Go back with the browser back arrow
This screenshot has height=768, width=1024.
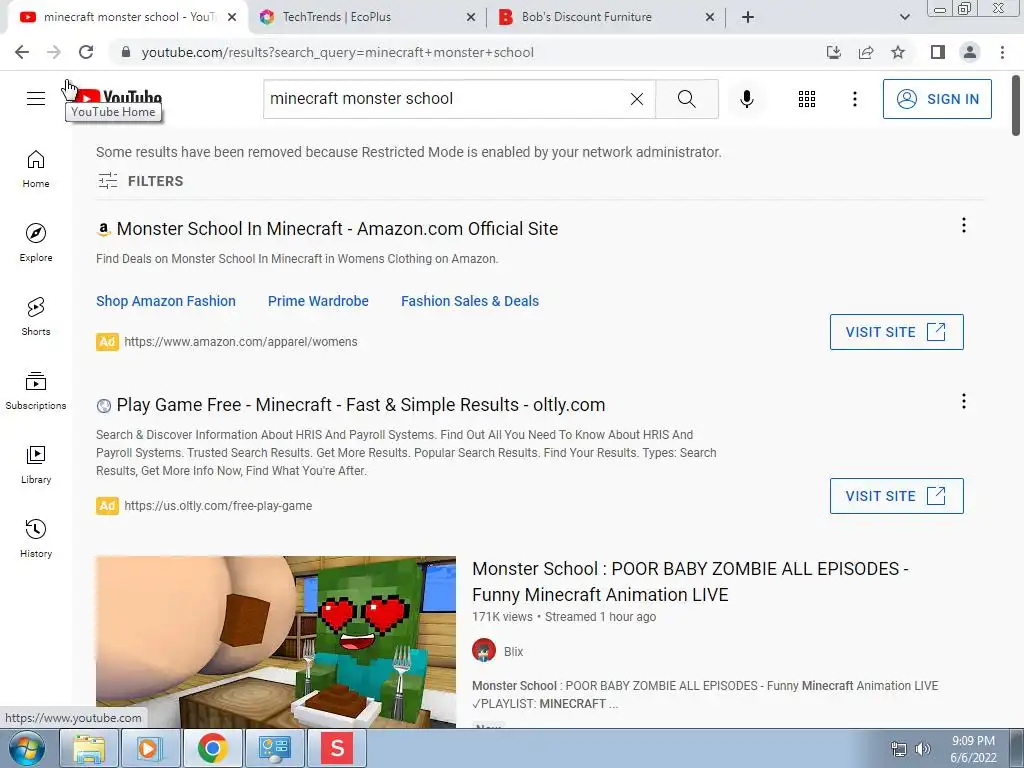pyautogui.click(x=22, y=52)
